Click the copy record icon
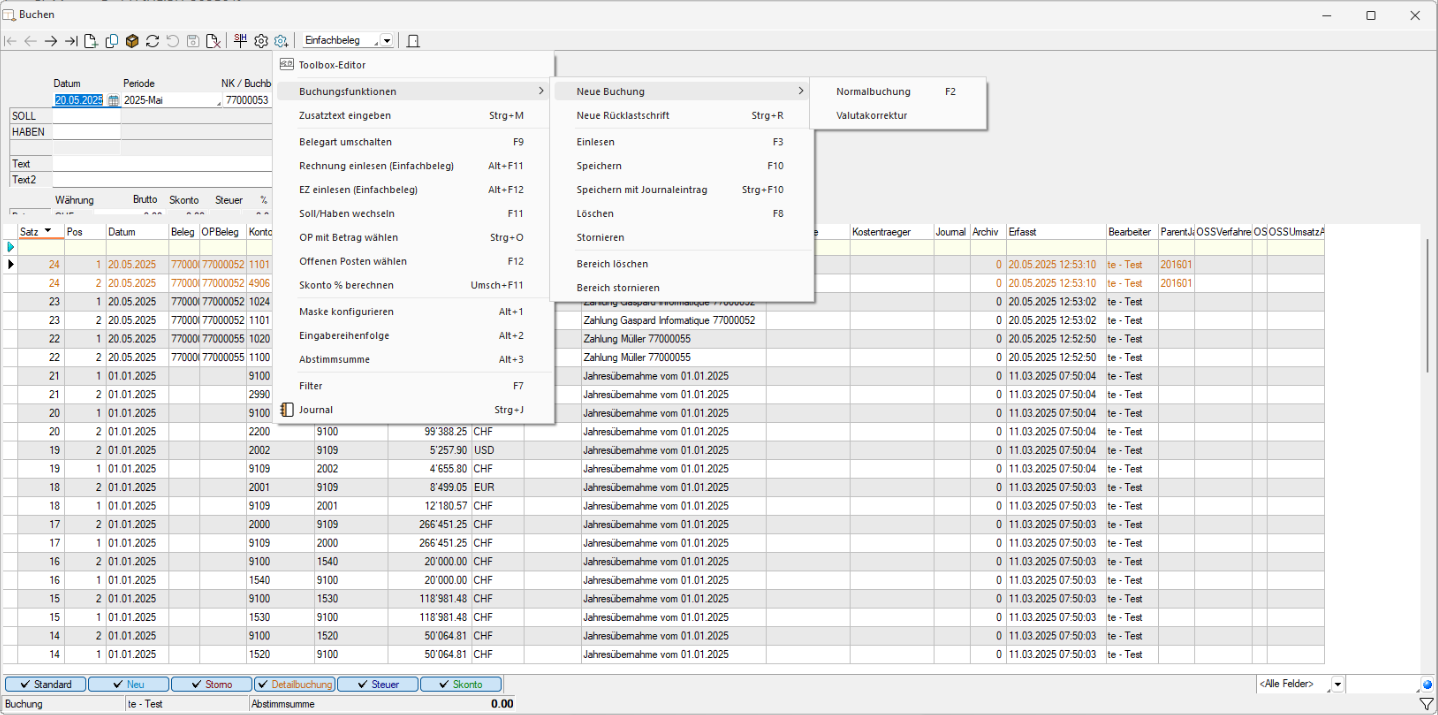The height and width of the screenshot is (715, 1438). tap(112, 41)
